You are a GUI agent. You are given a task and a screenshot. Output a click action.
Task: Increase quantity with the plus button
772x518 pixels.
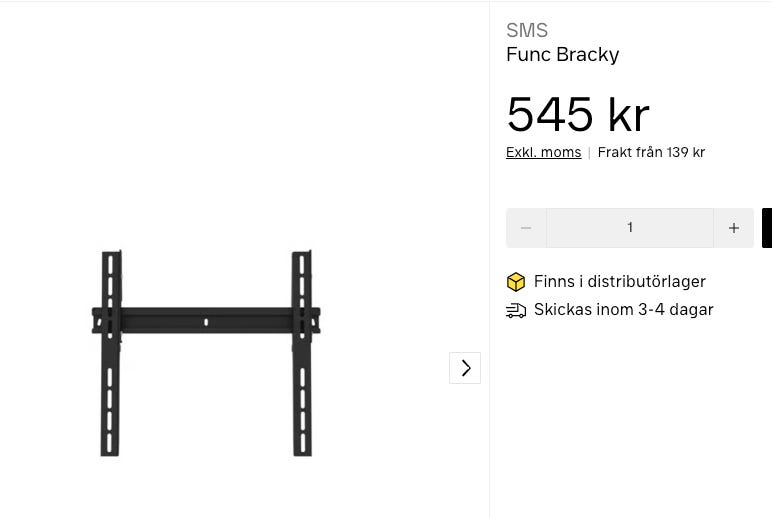pyautogui.click(x=733, y=228)
